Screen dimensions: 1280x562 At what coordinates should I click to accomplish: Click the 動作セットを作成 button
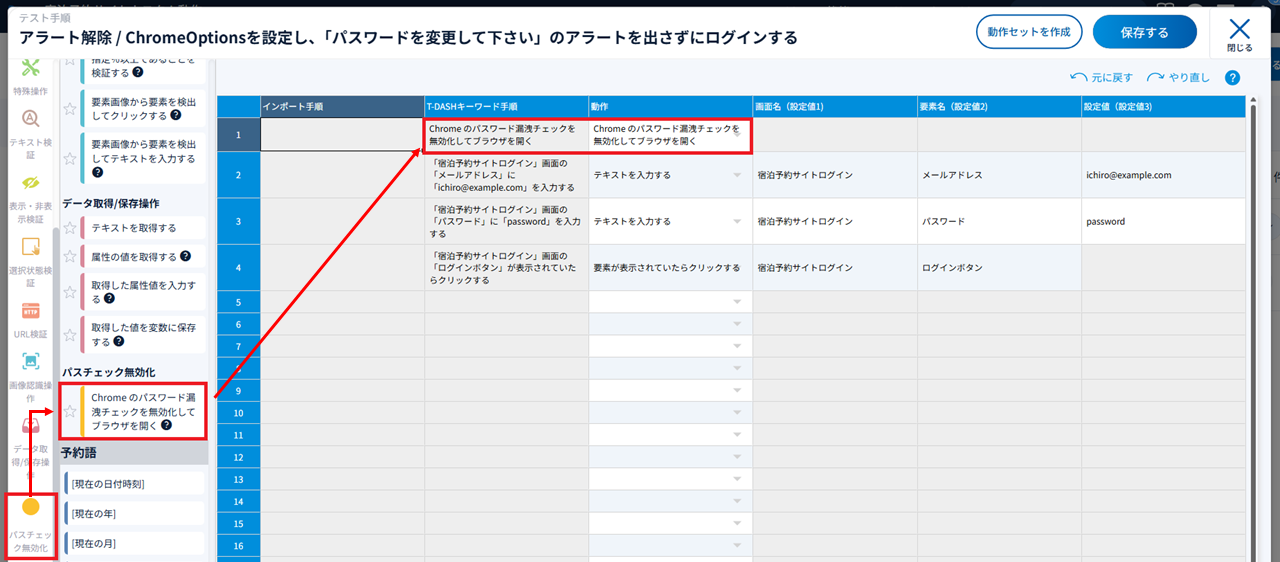[1028, 32]
